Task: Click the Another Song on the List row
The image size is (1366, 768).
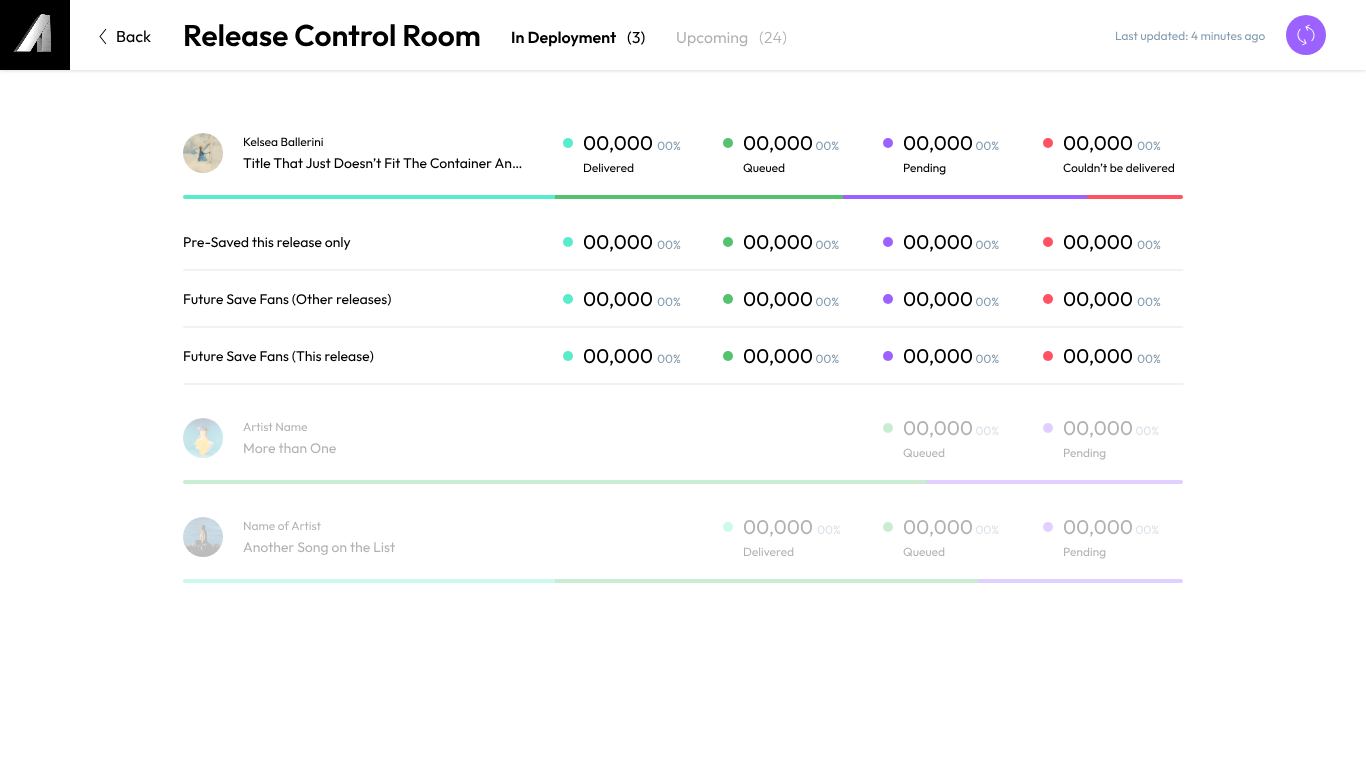Action: (x=319, y=547)
